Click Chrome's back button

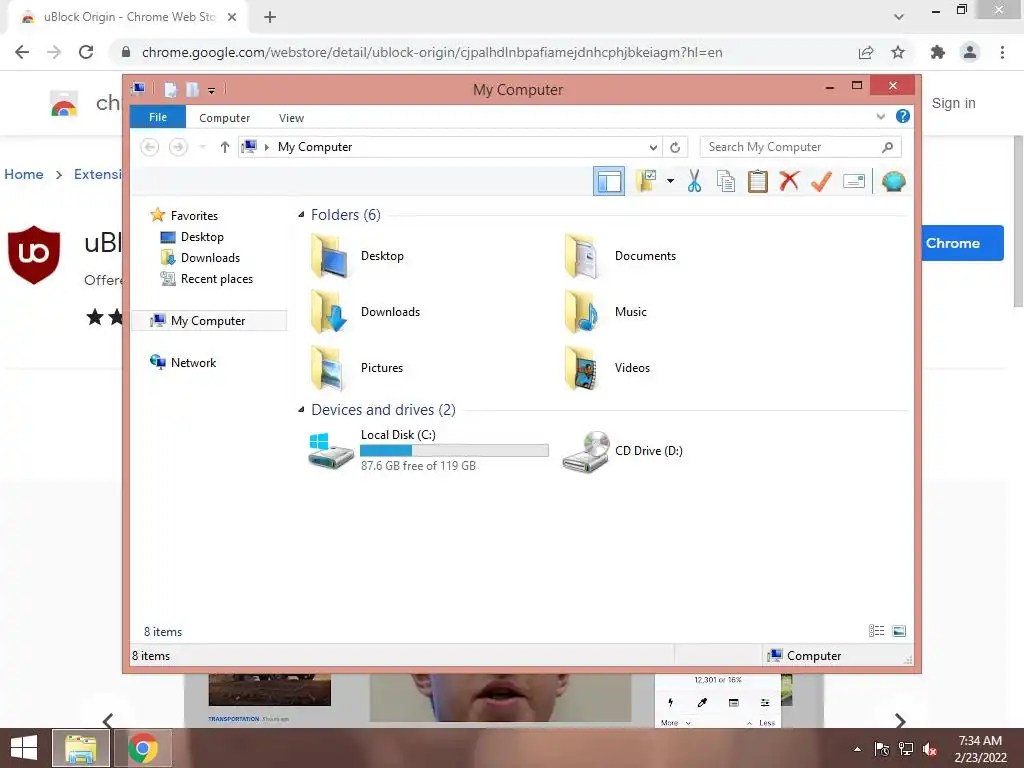(22, 52)
